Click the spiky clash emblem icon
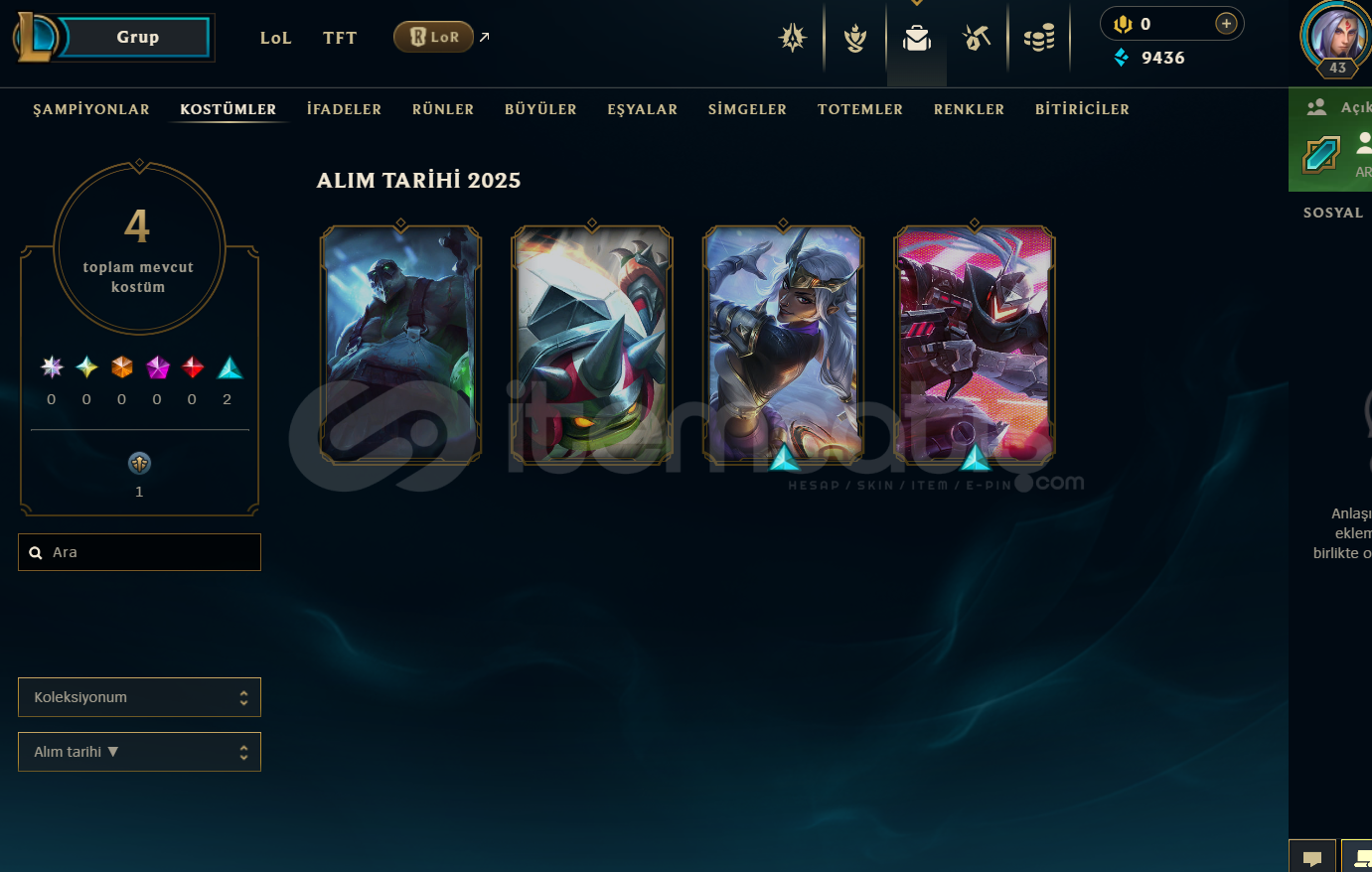 click(x=793, y=38)
